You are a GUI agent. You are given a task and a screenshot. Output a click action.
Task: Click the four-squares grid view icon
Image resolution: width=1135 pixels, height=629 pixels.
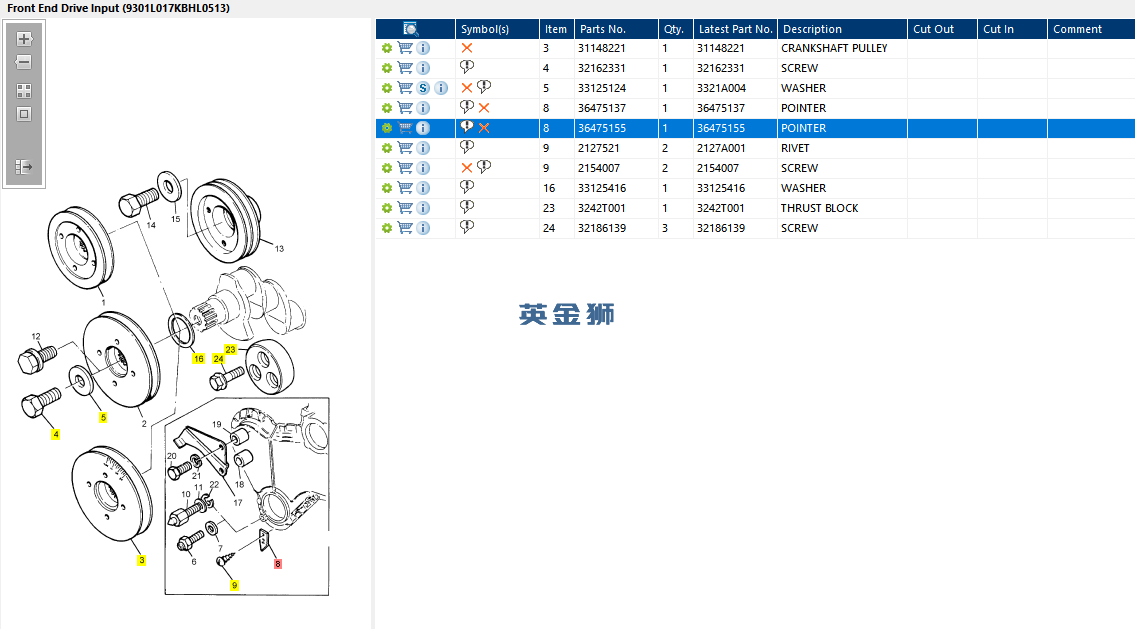coord(24,90)
